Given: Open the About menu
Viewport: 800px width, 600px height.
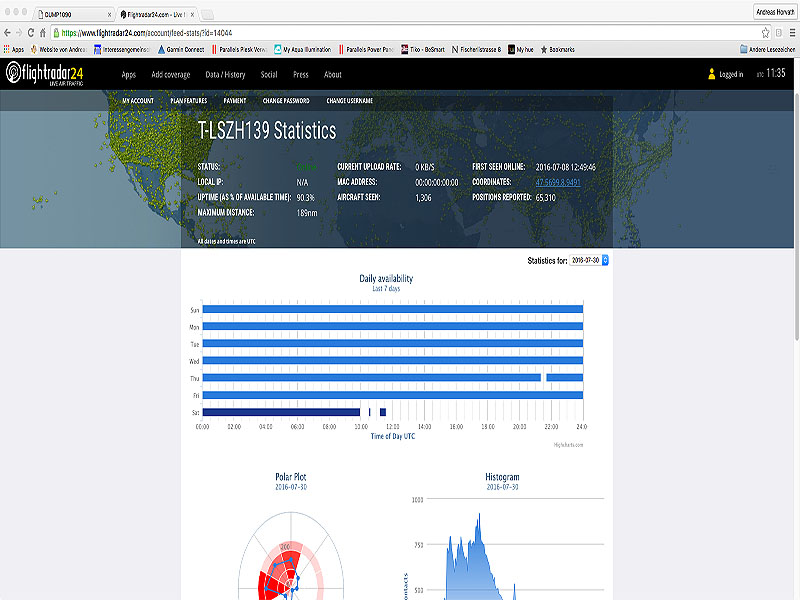Looking at the screenshot, I should point(333,74).
